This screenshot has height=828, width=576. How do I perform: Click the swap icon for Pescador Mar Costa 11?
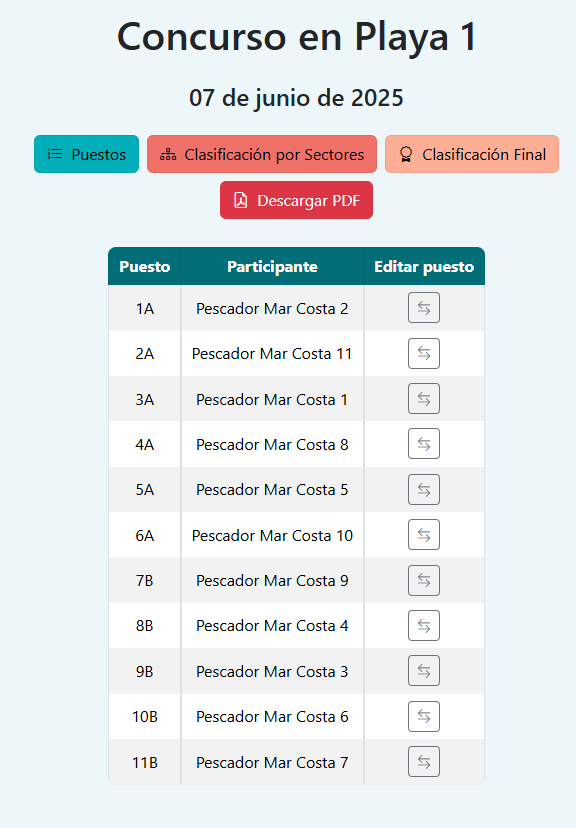click(423, 353)
